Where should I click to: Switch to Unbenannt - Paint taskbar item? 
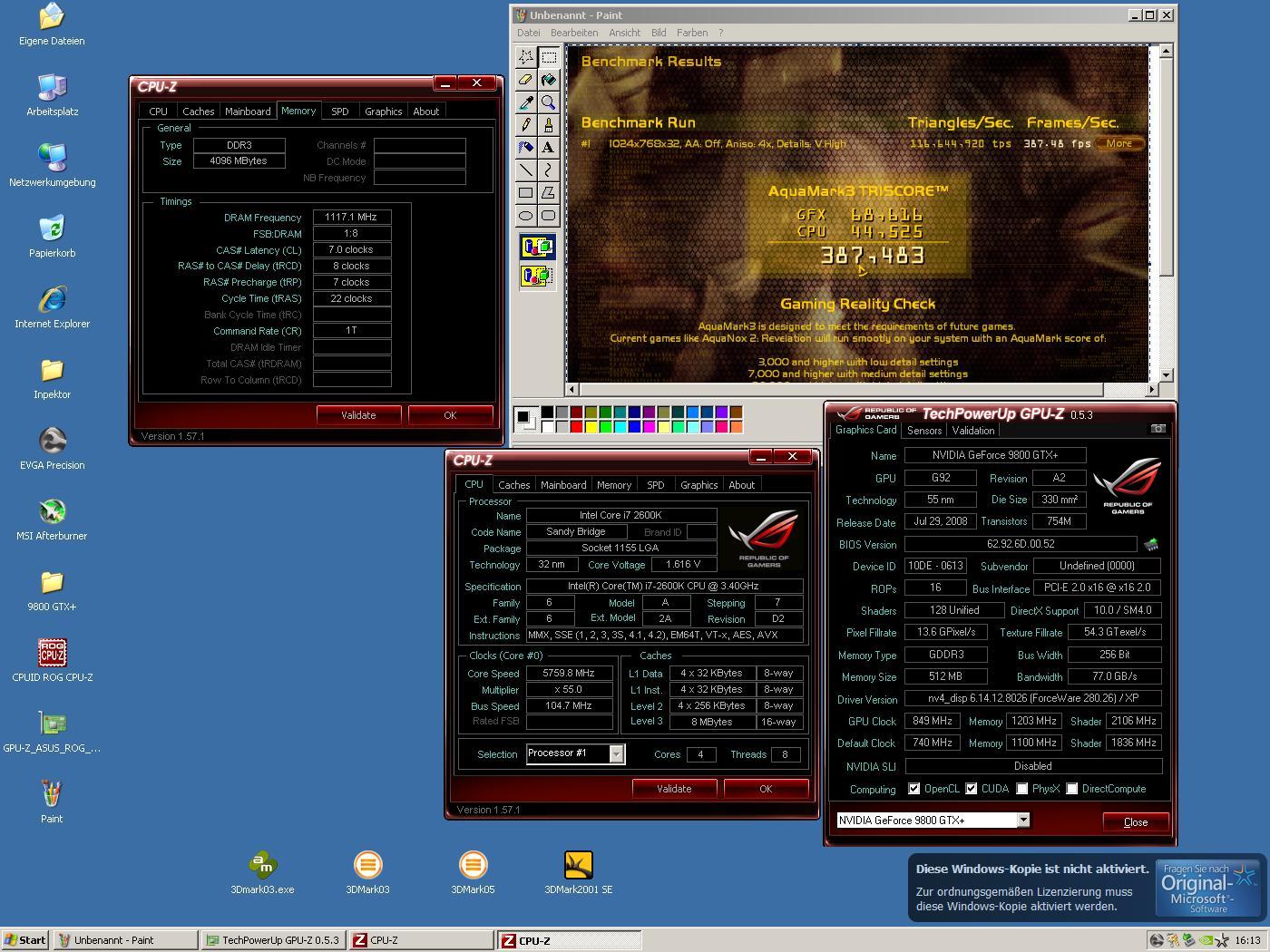click(126, 940)
